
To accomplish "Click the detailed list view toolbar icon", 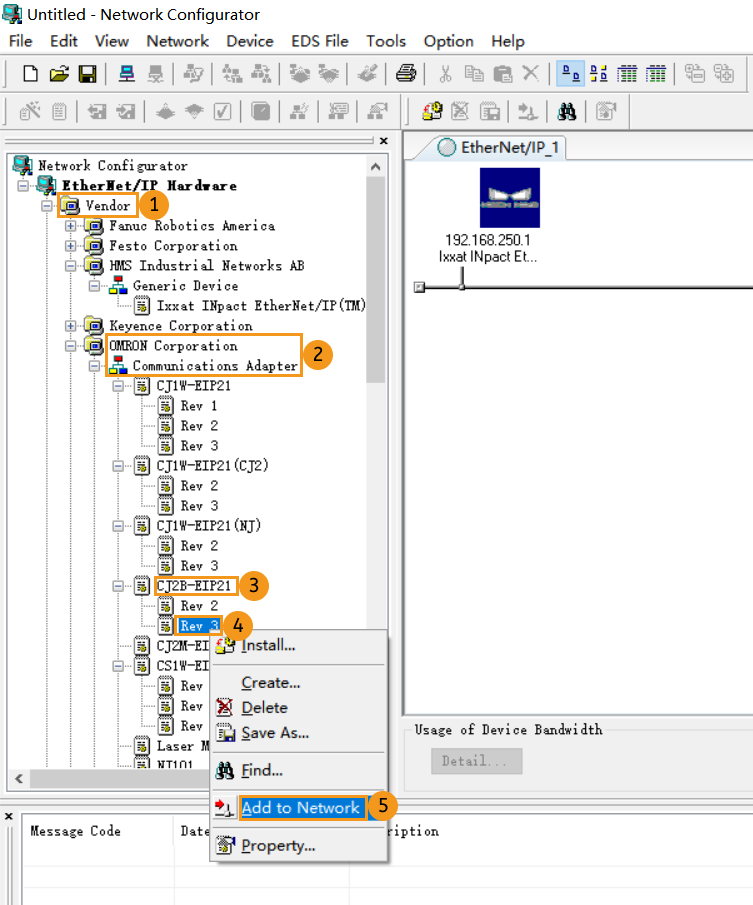I will click(x=656, y=74).
